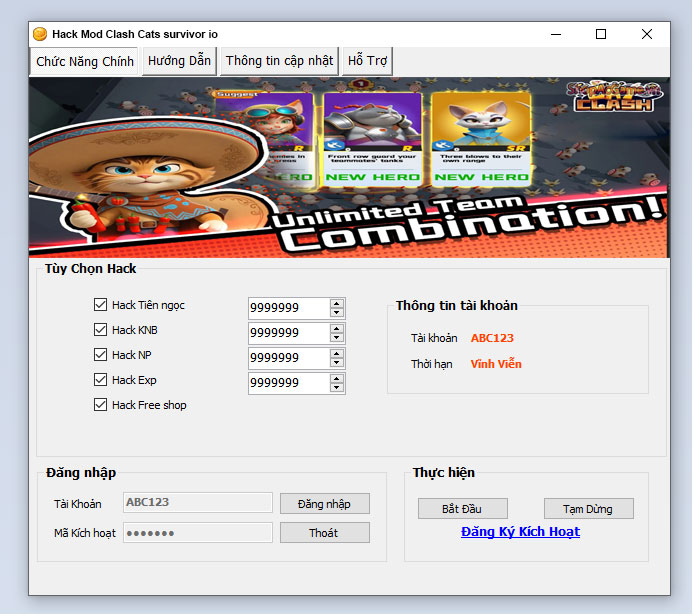Screen dimensions: 693x616
Task: Click the Thoát button
Action: (x=325, y=533)
